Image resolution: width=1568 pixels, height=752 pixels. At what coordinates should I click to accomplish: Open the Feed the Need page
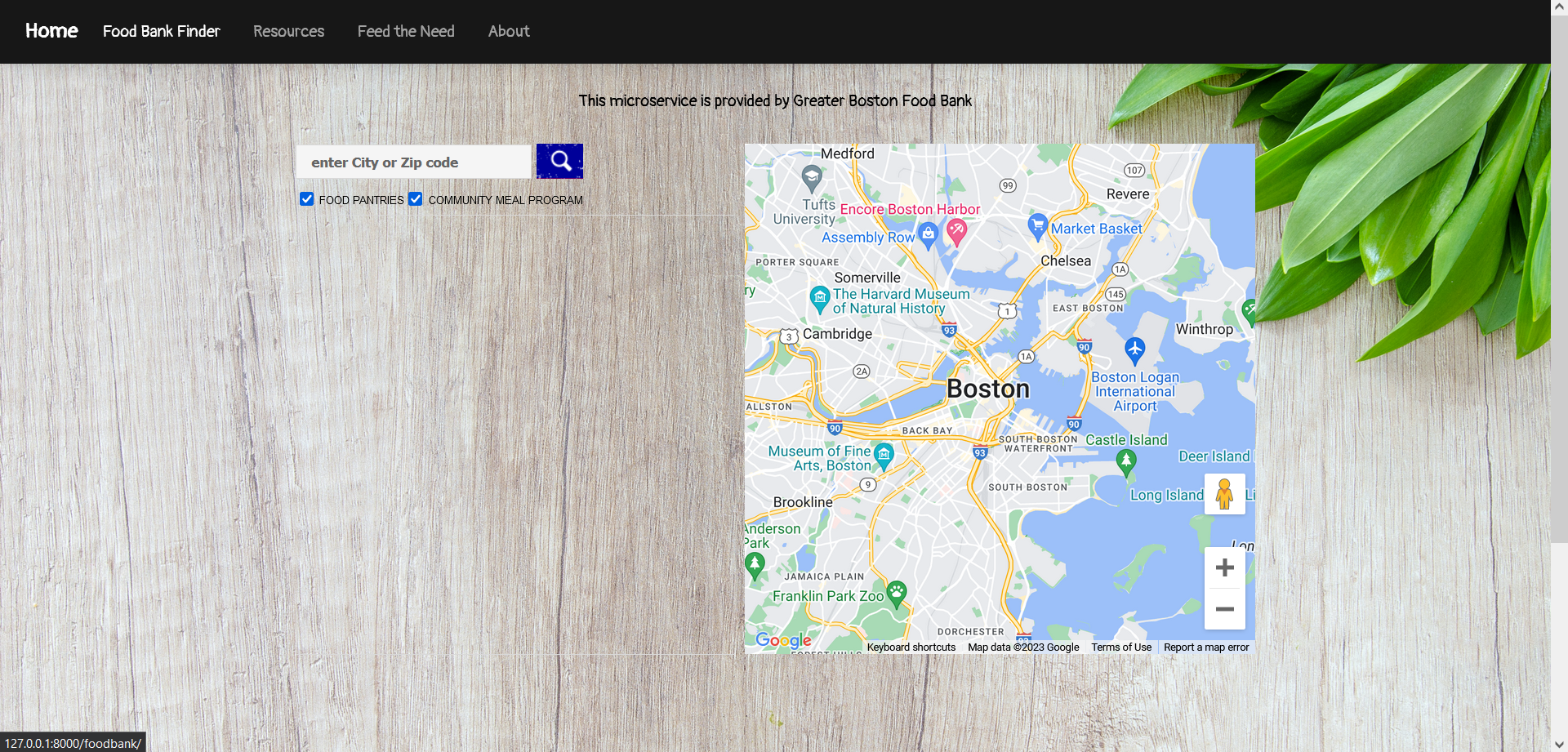click(x=406, y=31)
